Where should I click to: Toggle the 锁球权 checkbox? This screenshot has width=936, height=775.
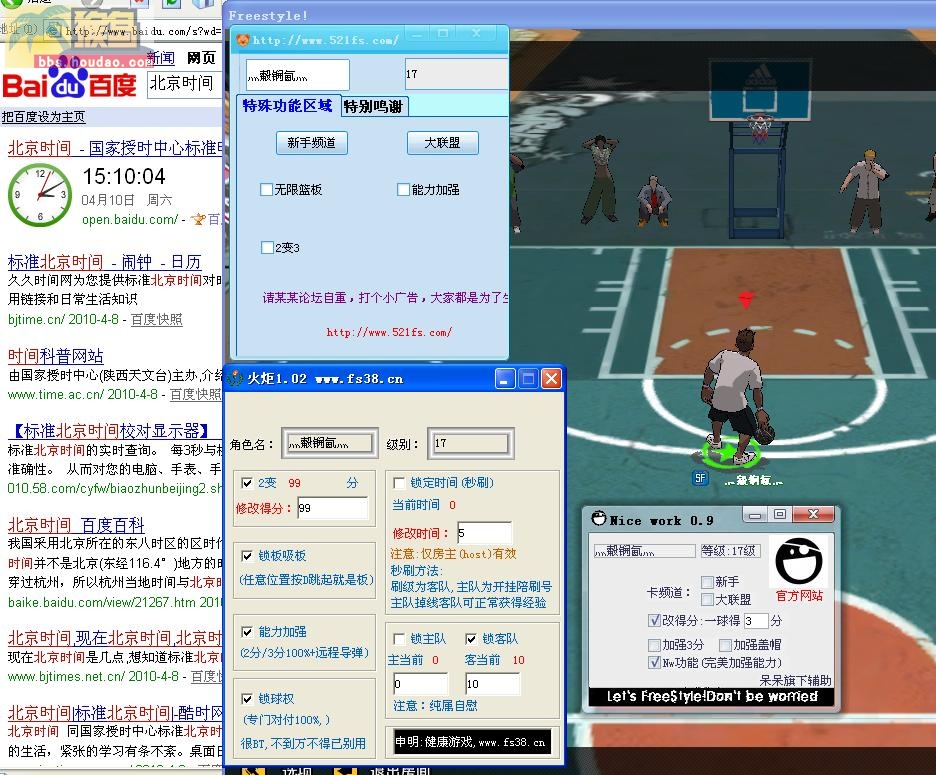point(247,699)
